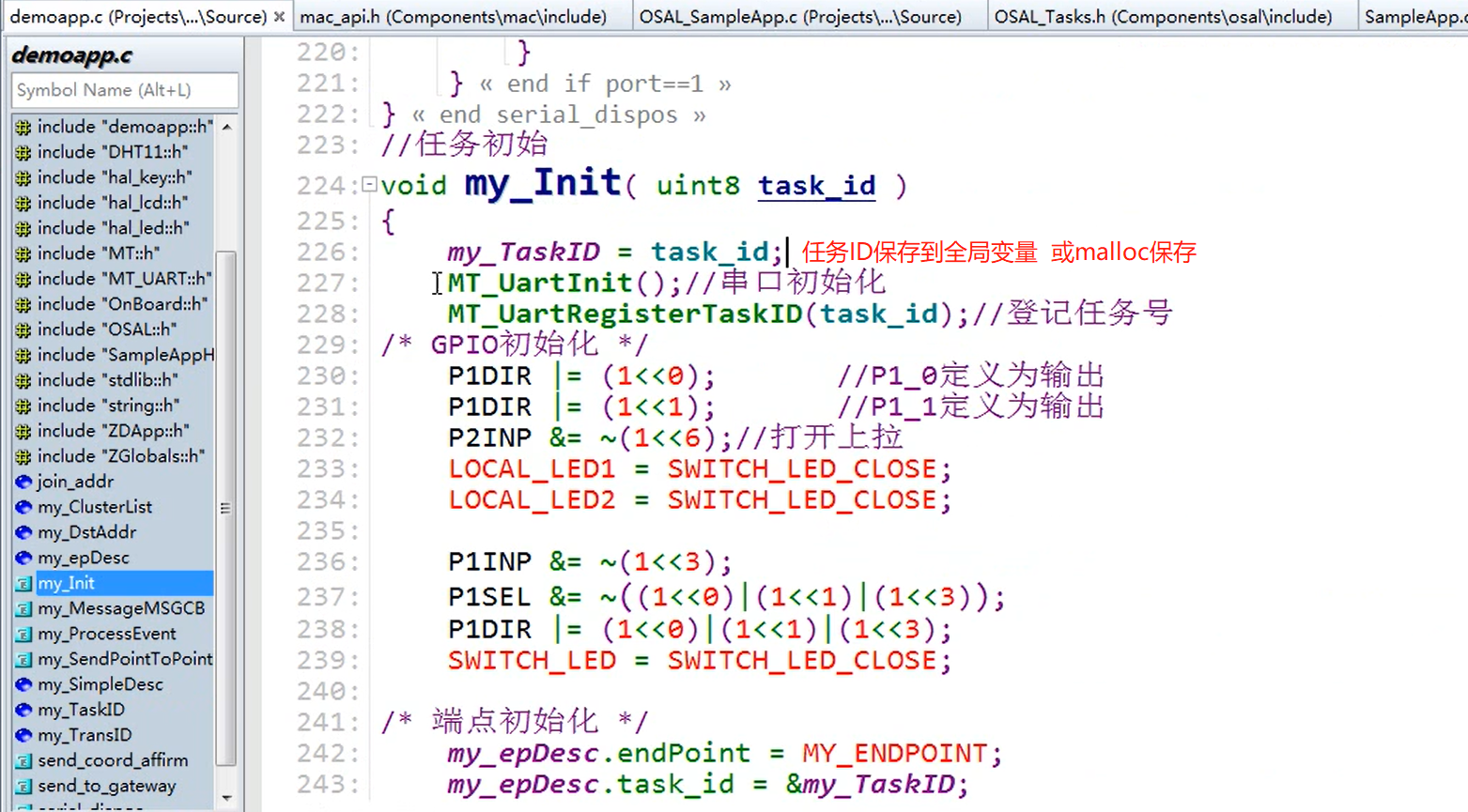The height and width of the screenshot is (812, 1468).
Task: Click include icon beside "stdlib::h"
Action: click(x=23, y=380)
